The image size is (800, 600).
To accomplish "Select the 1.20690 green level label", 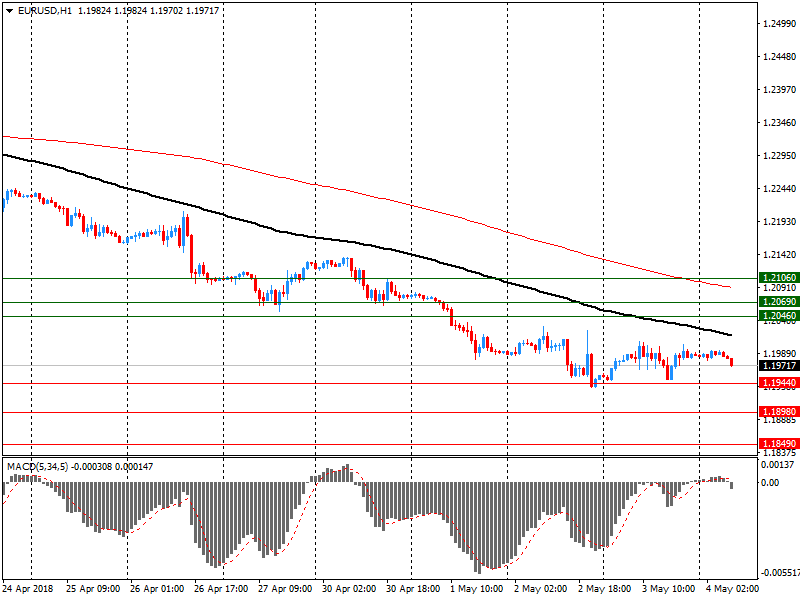I will point(779,302).
